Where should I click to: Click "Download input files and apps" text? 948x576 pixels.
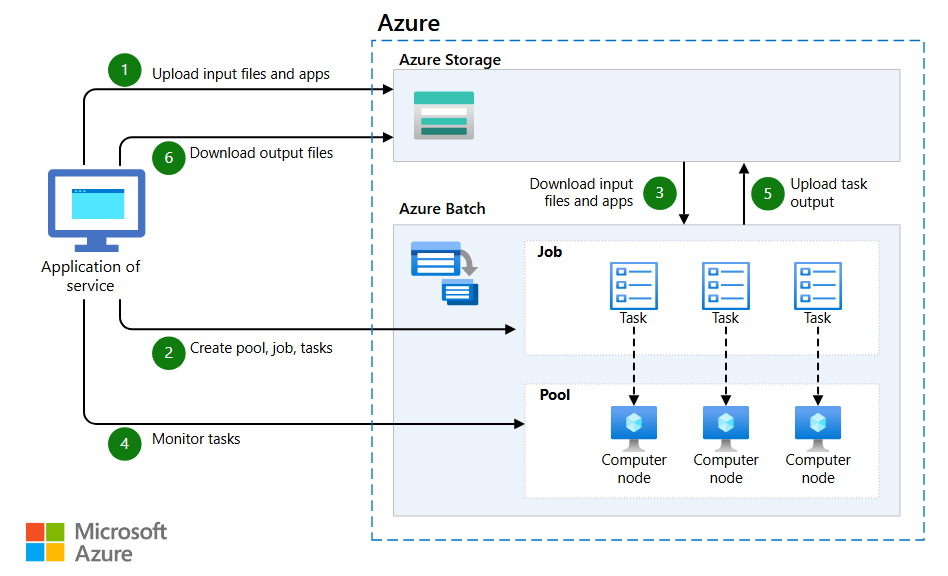[582, 192]
